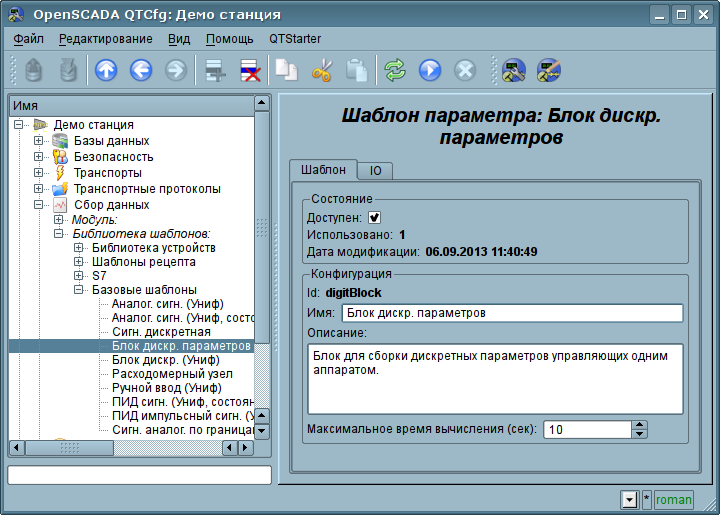Expand the Безопасность node

pyautogui.click(x=39, y=157)
